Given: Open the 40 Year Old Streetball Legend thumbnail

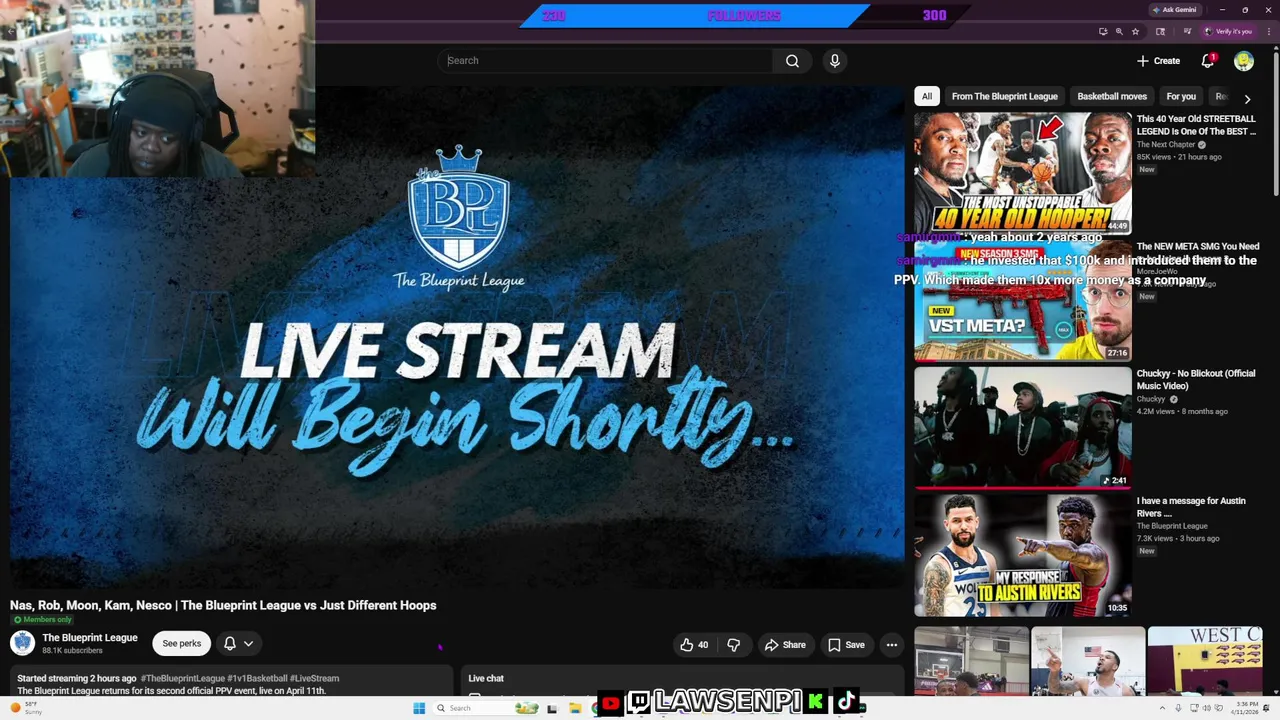Looking at the screenshot, I should click(x=1023, y=173).
